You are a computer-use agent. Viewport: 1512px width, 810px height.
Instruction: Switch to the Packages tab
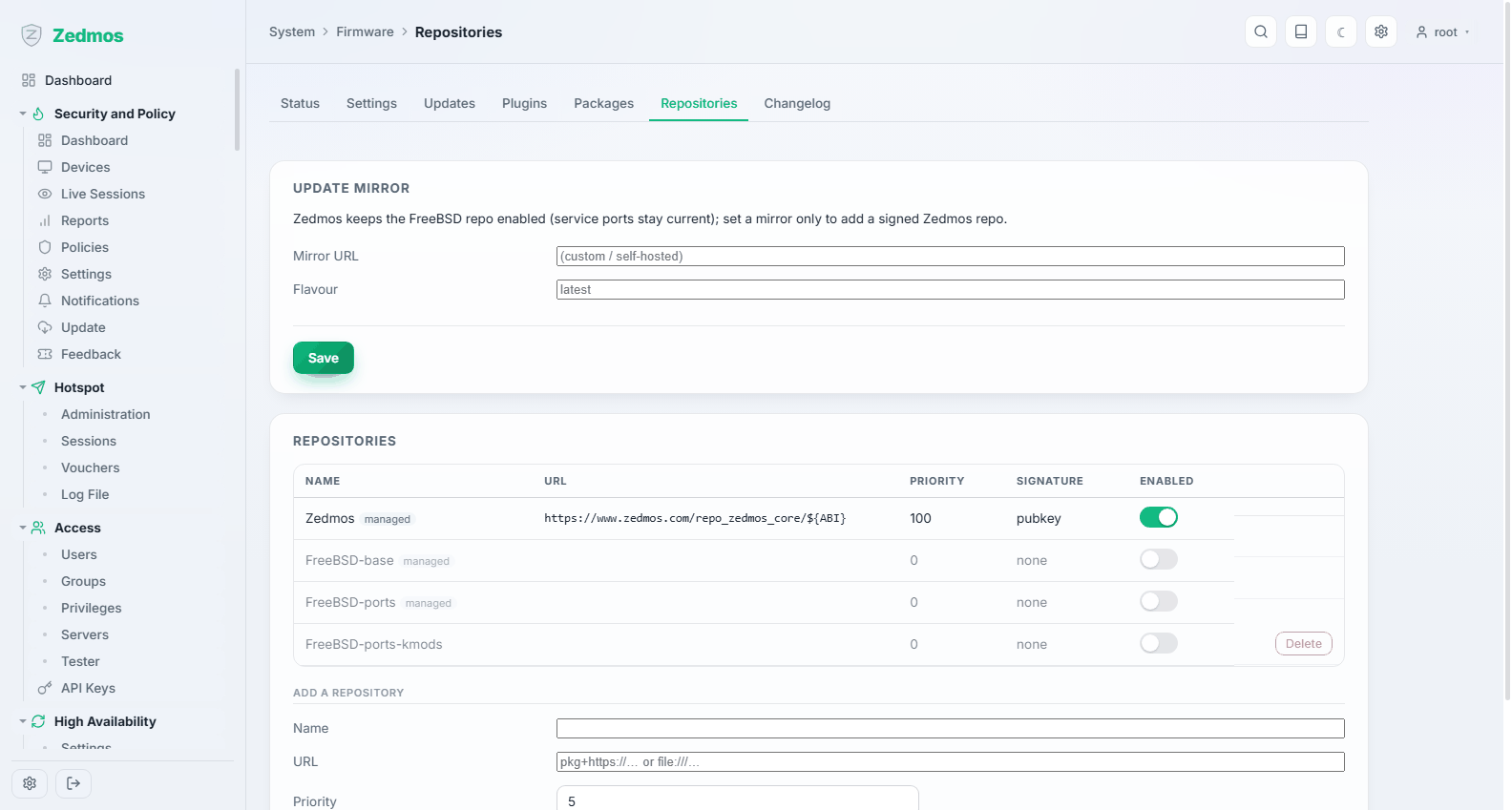pyautogui.click(x=603, y=103)
